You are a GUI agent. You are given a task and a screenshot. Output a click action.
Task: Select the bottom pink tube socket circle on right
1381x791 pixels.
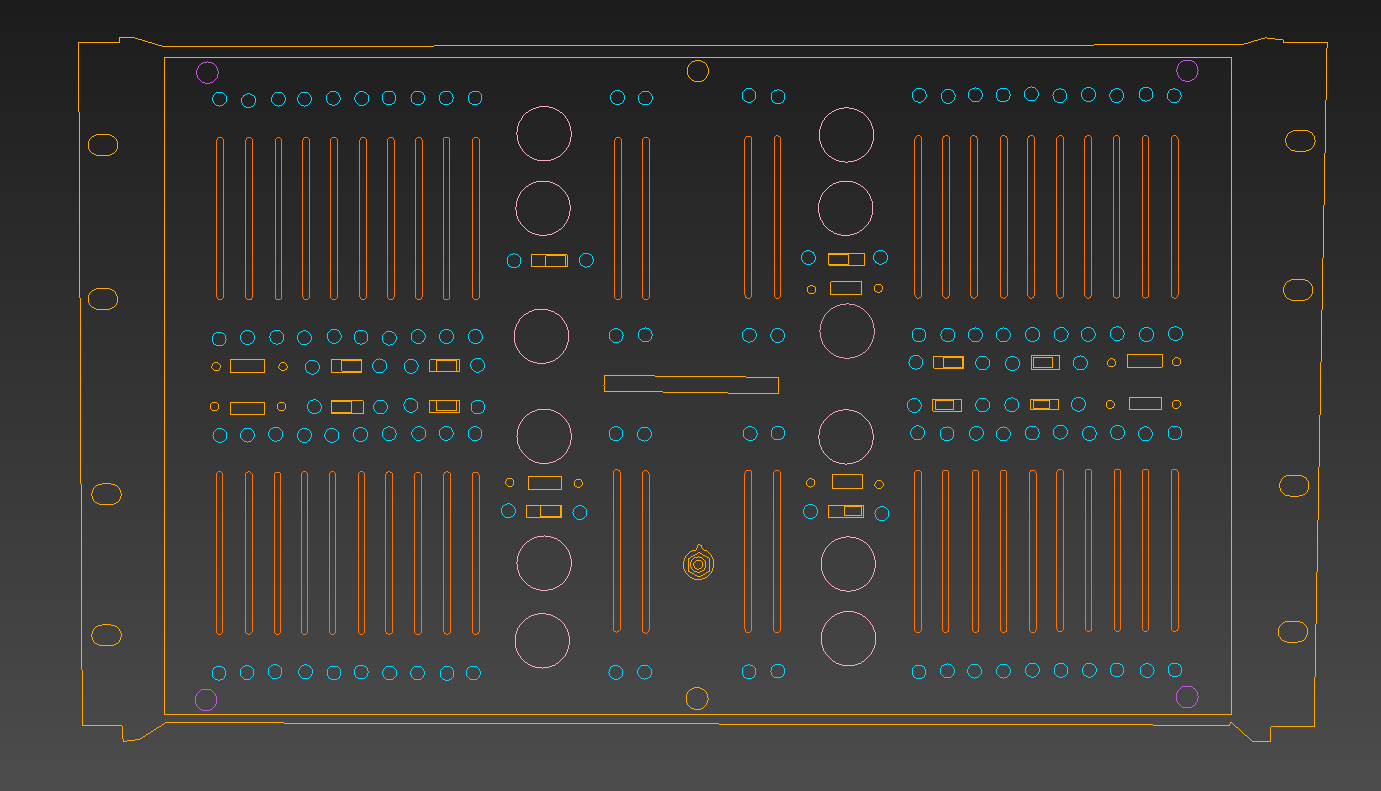click(x=847, y=639)
